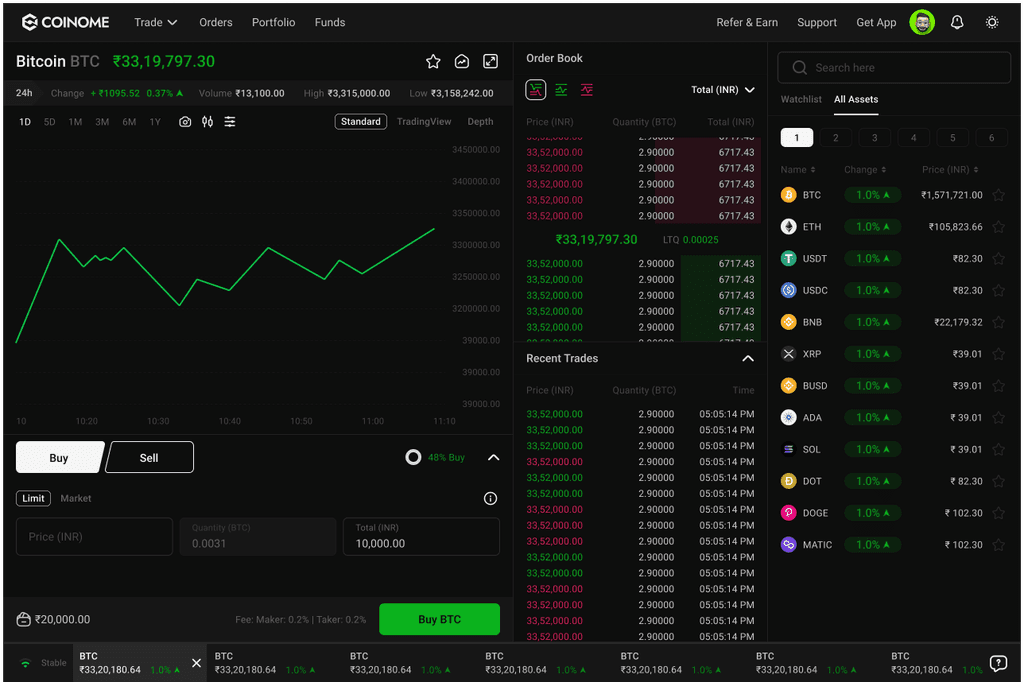Favorite SOL with its star
1024x682 pixels.
point(999,449)
